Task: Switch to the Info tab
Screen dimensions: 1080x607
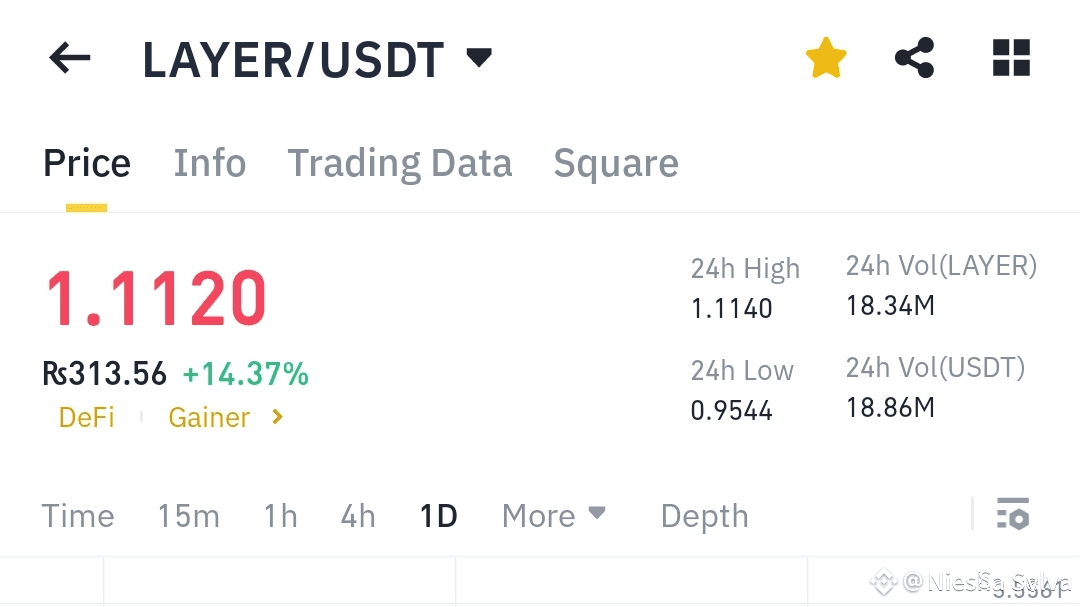Action: (209, 163)
